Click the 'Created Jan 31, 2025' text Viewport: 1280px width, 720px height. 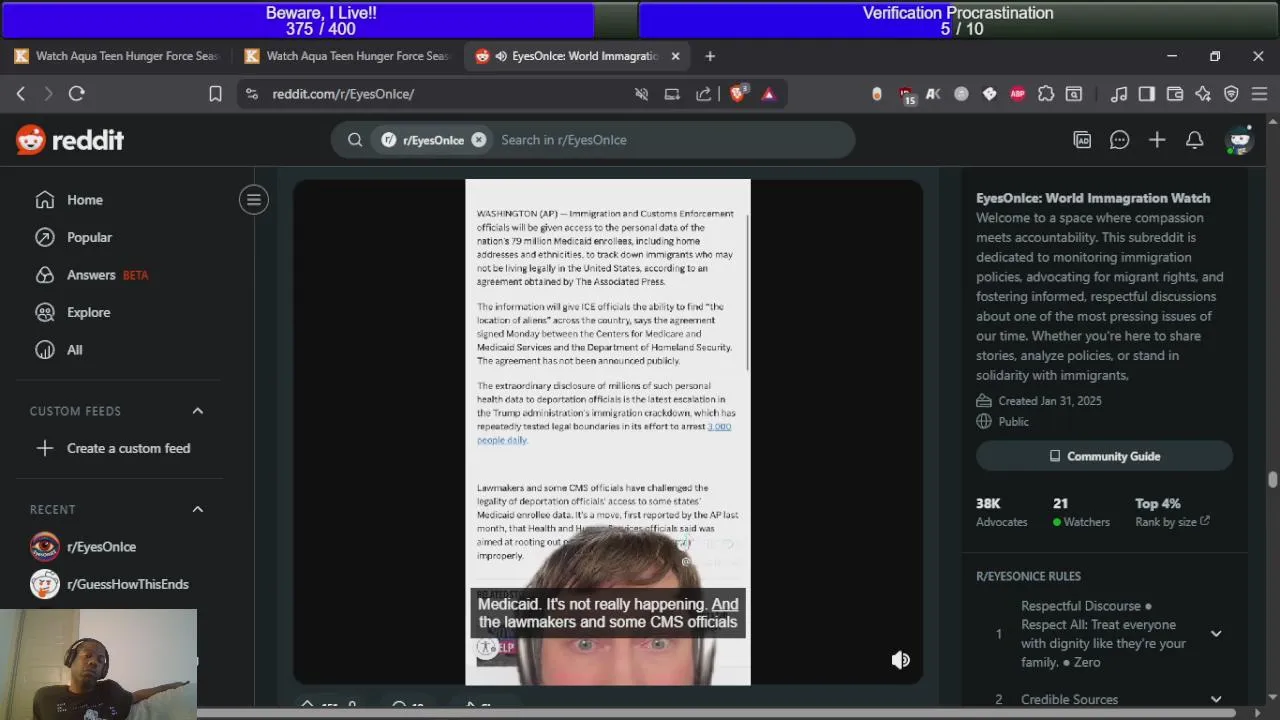point(1050,401)
